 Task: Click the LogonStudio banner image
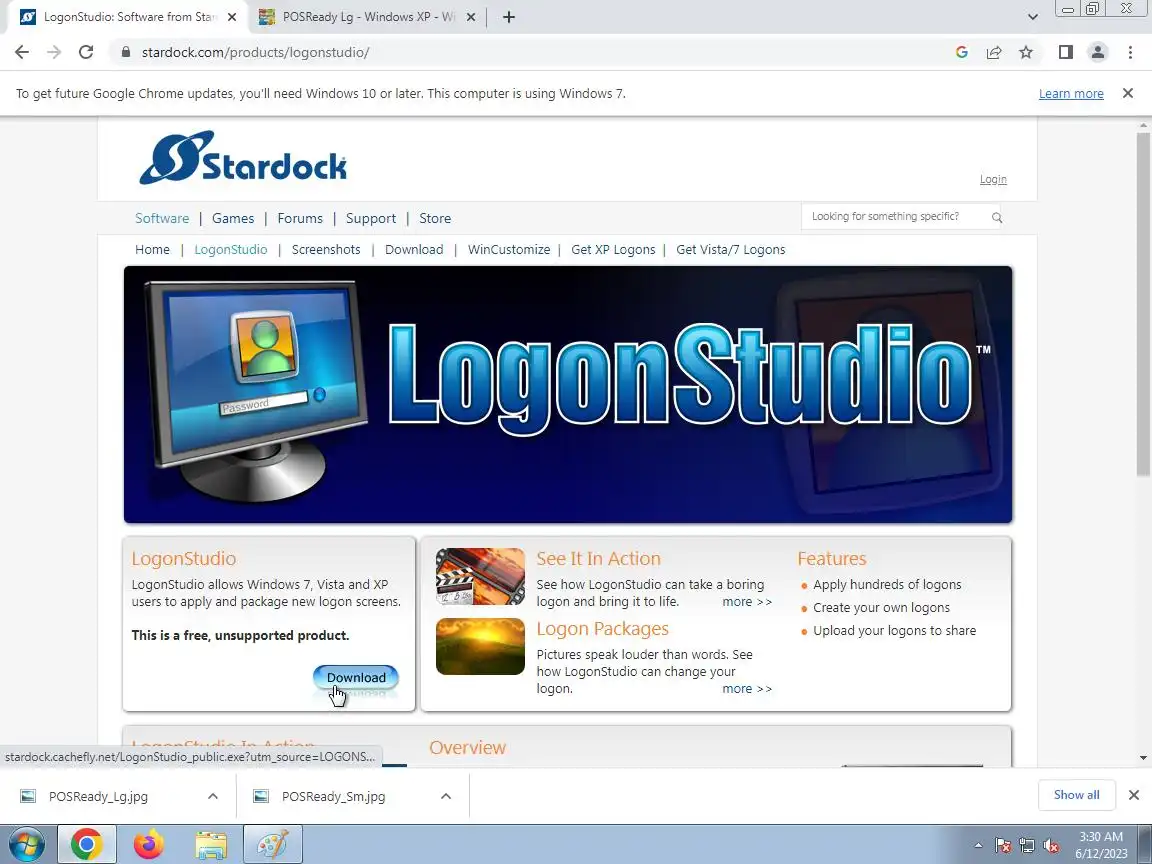(x=568, y=395)
